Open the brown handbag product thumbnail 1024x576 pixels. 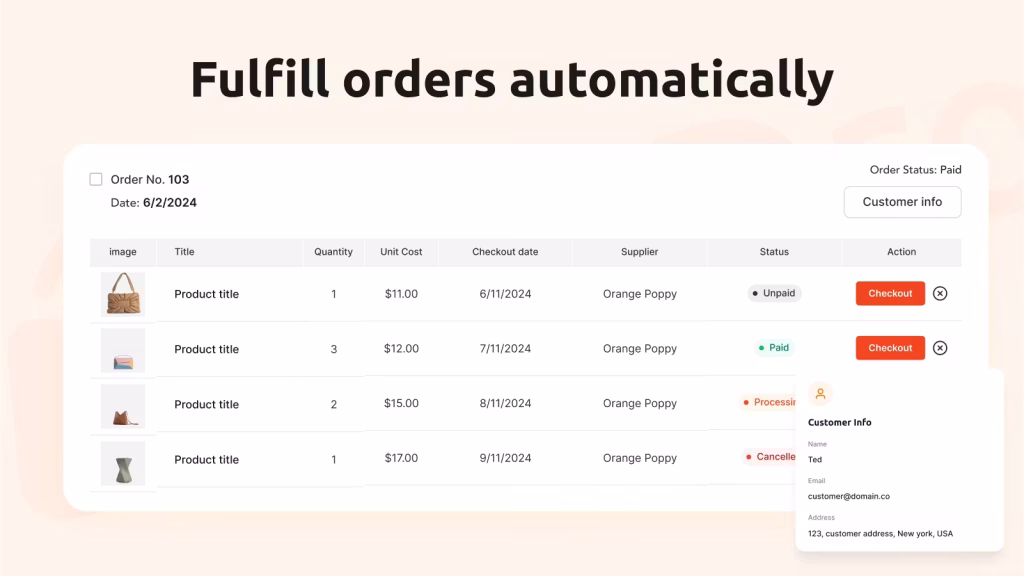[x=123, y=294]
